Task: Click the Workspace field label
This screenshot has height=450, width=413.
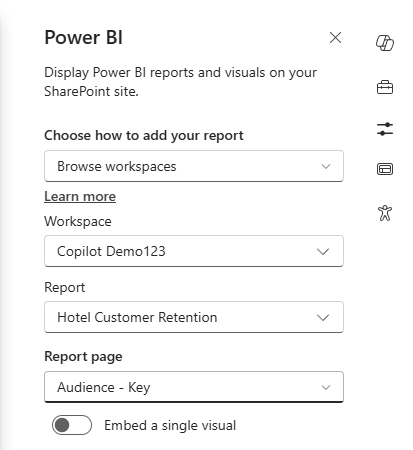Action: [78, 221]
